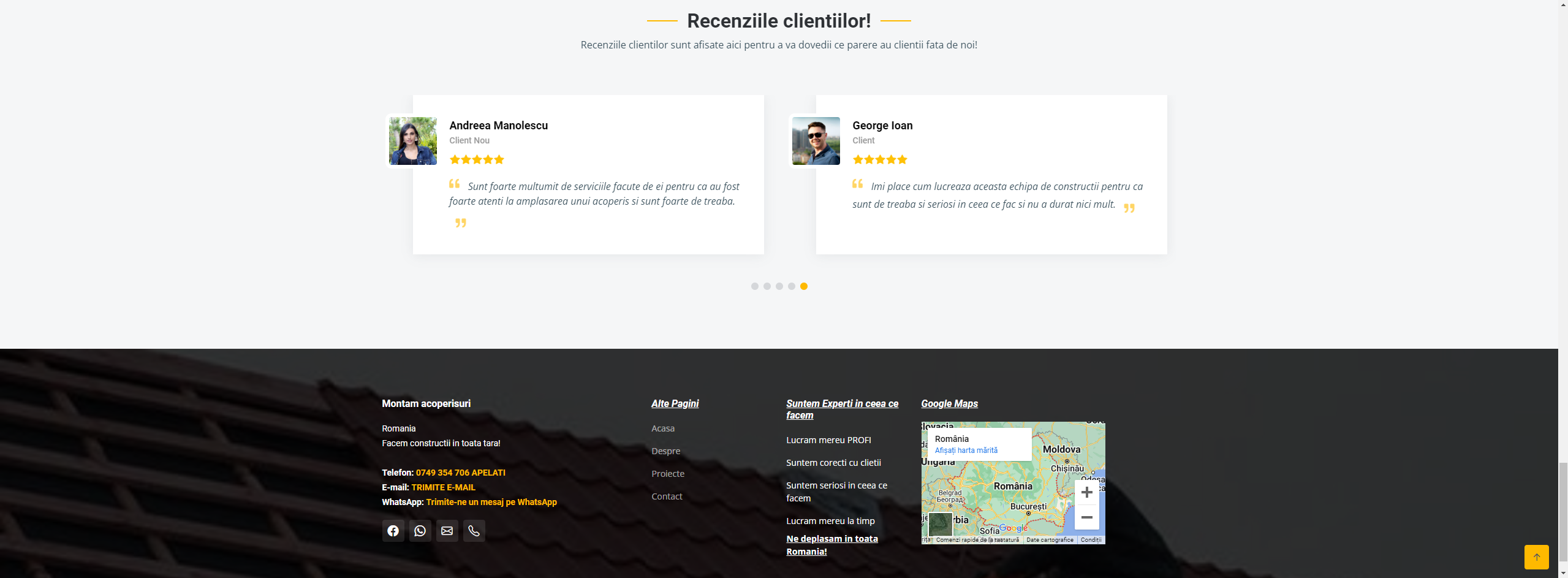Viewport: 1568px width, 578px height.
Task: Select the third carousel pagination dot
Action: pyautogui.click(x=779, y=286)
